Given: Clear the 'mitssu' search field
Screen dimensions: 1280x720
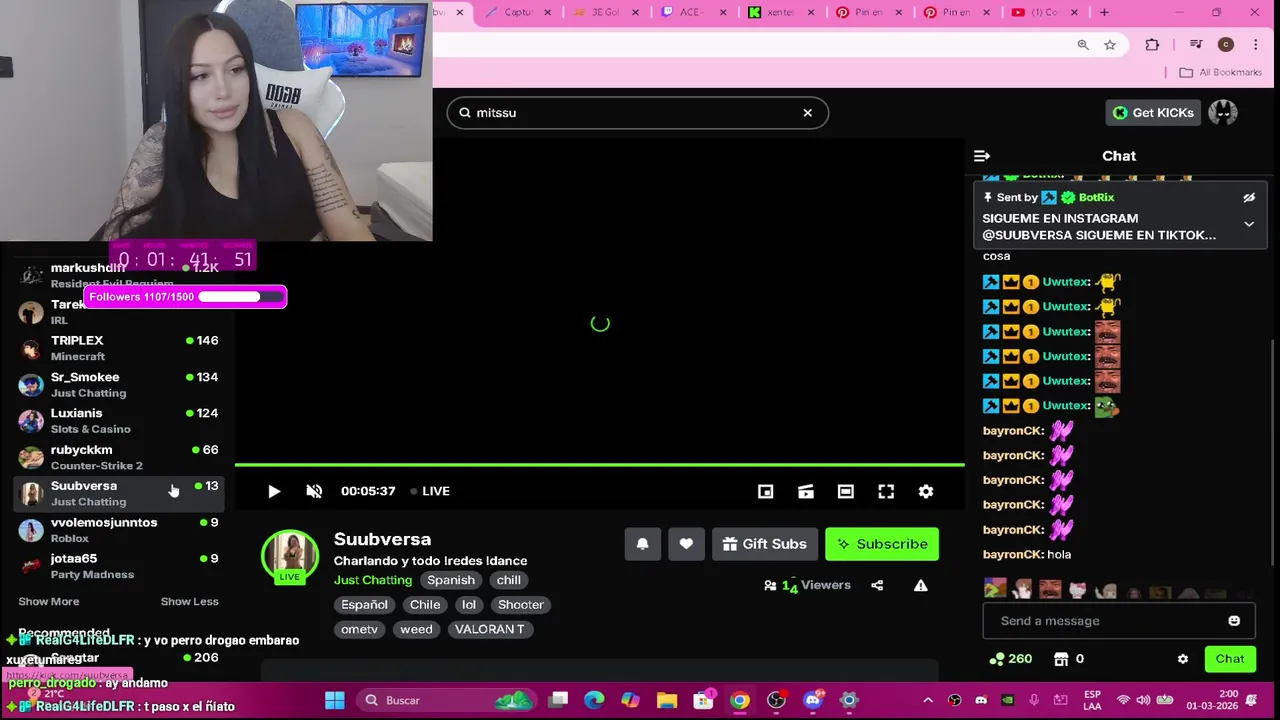Looking at the screenshot, I should tap(808, 113).
